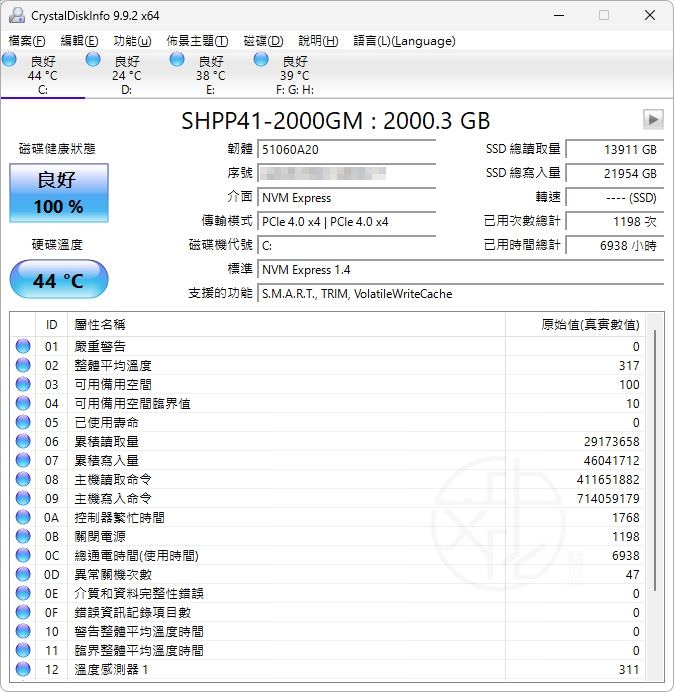Click status icon of row 0D 異常關機次數
The height and width of the screenshot is (692, 674).
point(23,574)
